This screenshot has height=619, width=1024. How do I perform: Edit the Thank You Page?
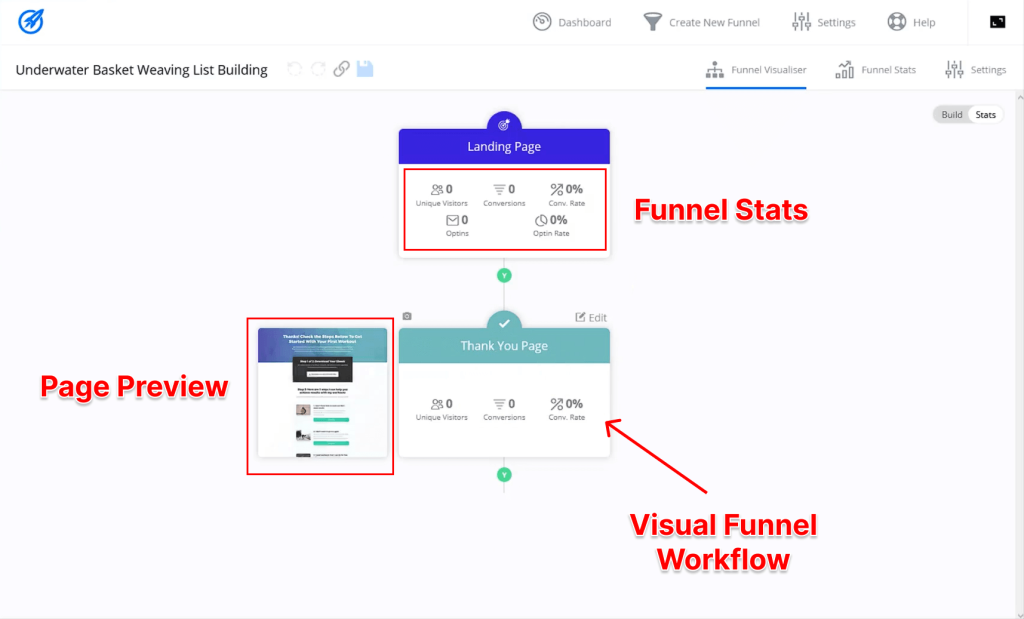(x=591, y=317)
